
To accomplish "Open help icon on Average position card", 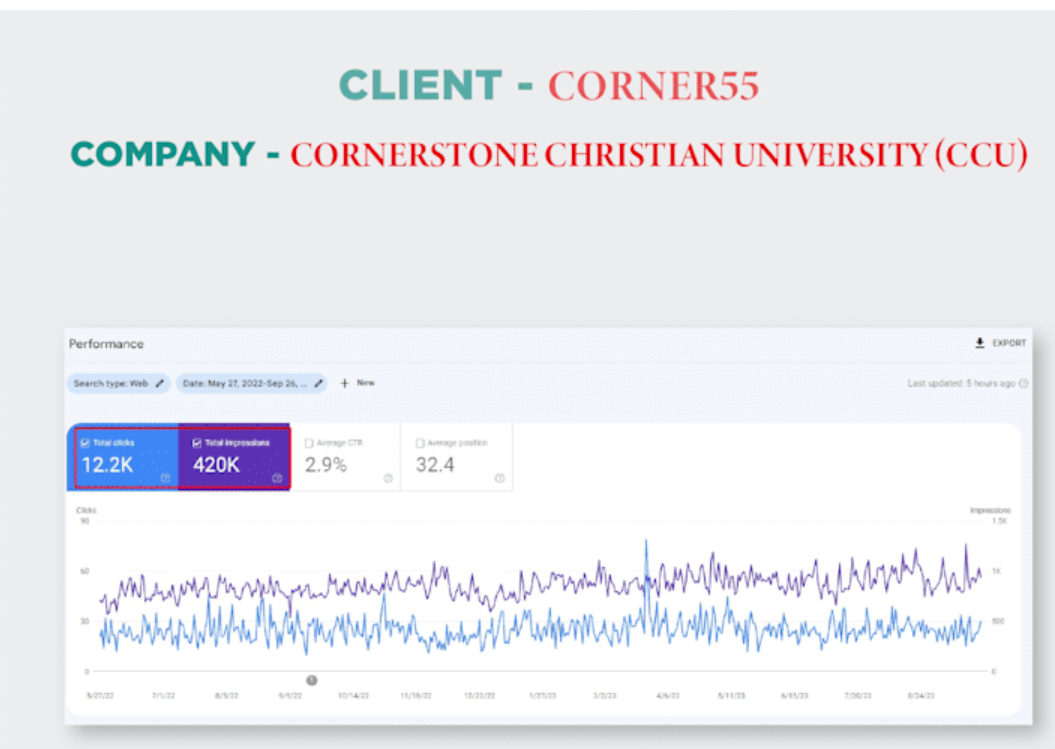I will (499, 478).
